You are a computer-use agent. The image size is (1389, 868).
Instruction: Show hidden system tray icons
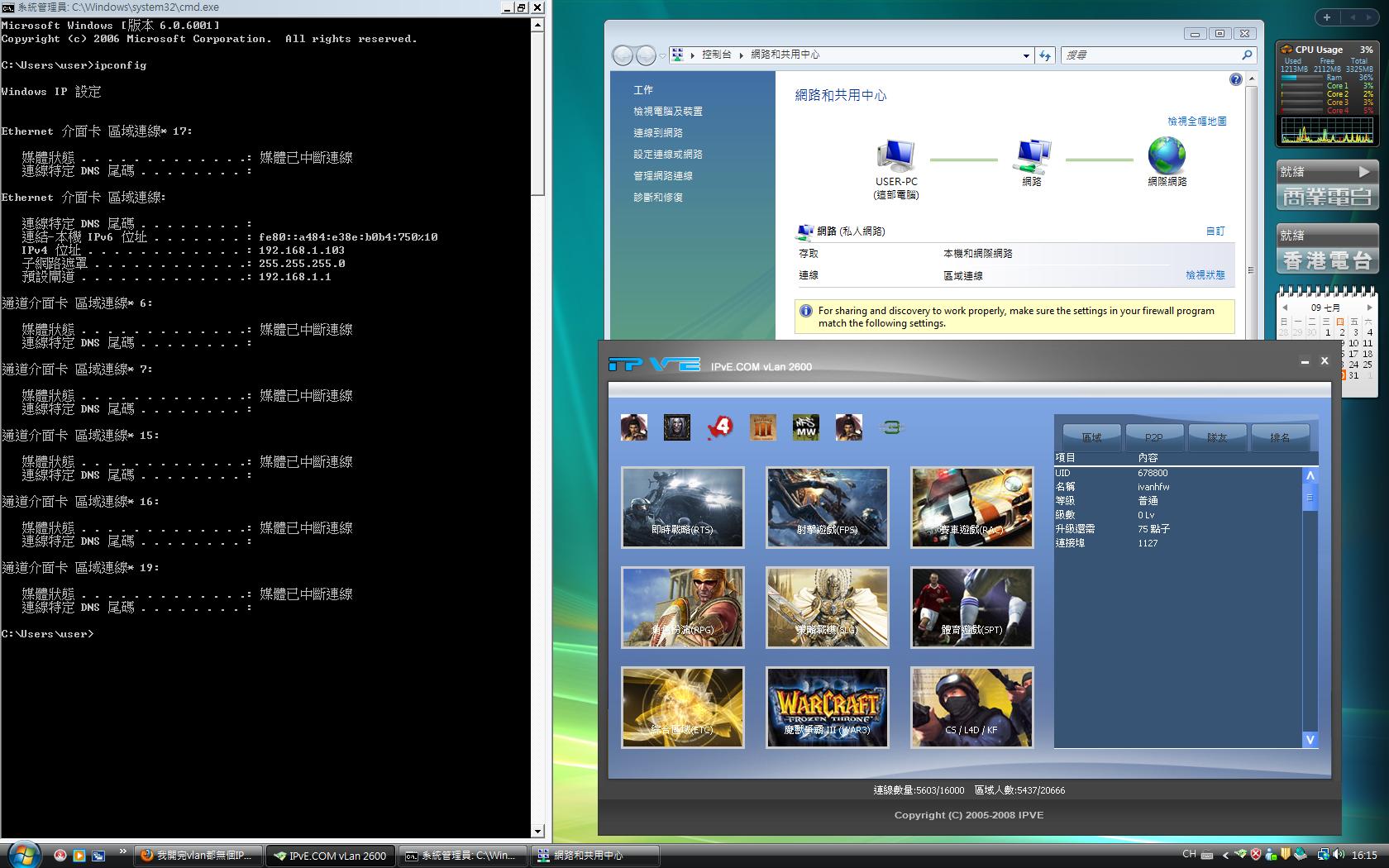pos(1225,855)
